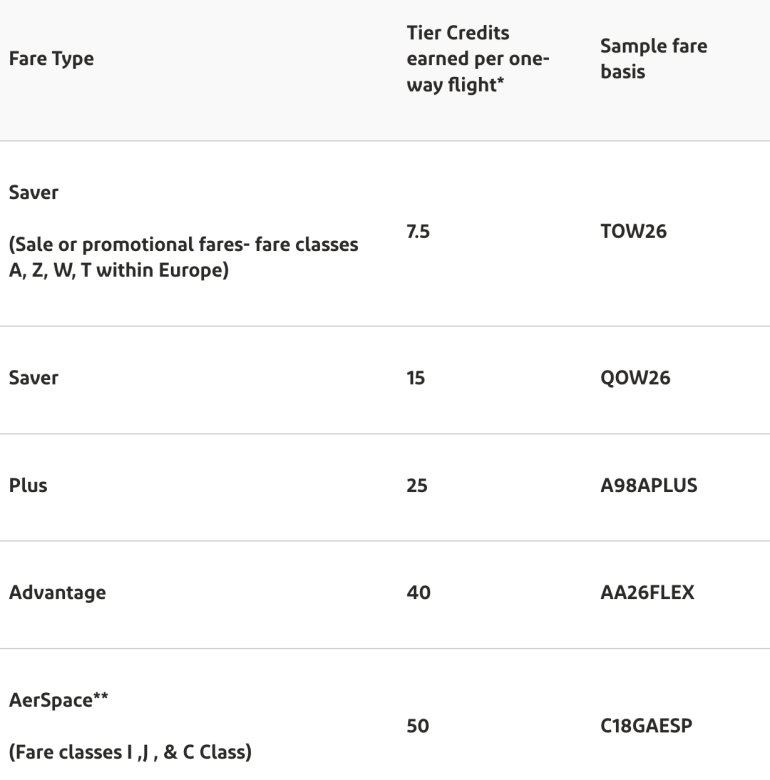Click the Fare Type column header
The height and width of the screenshot is (780, 770).
click(x=51, y=59)
